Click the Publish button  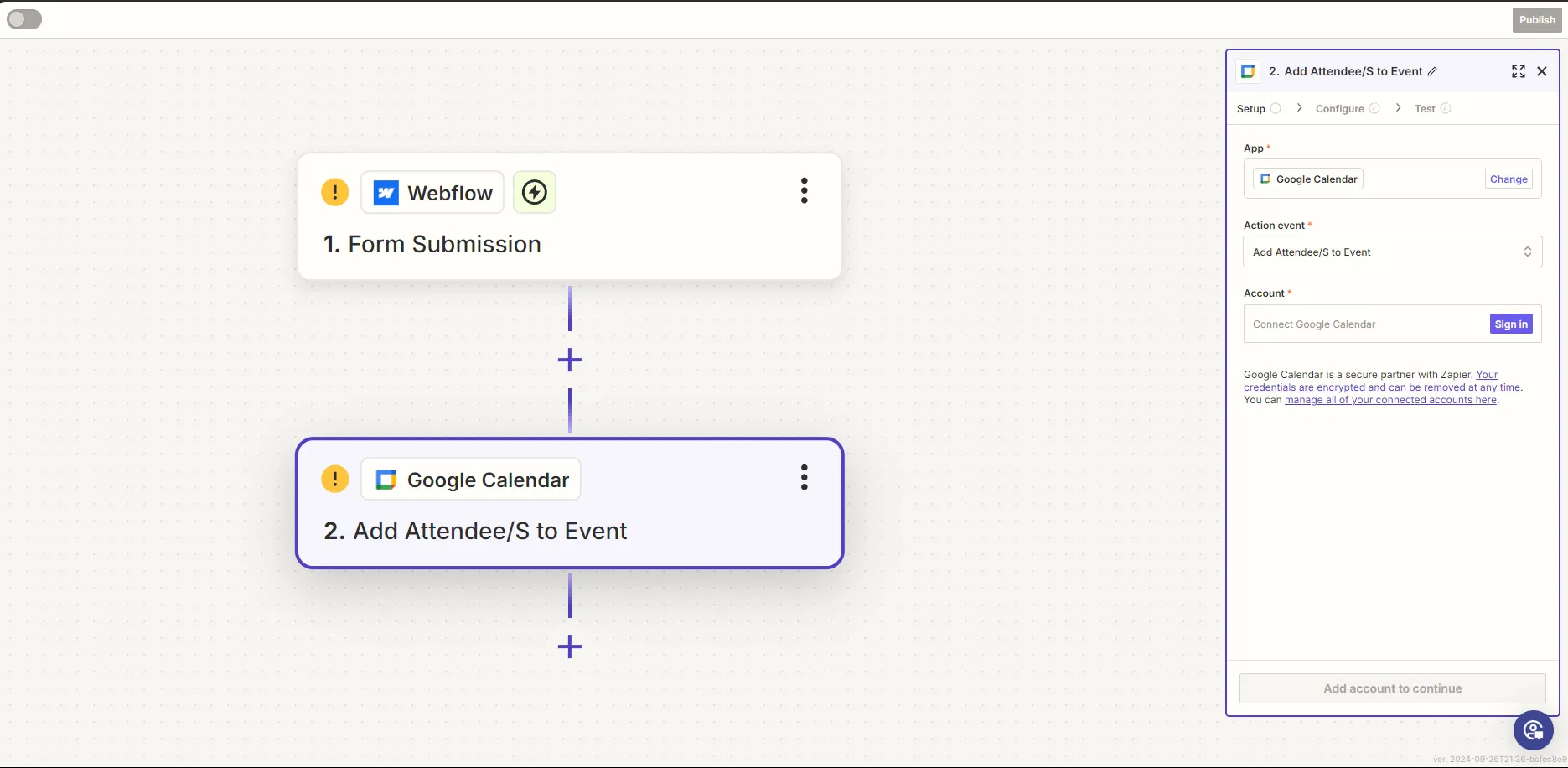[x=1537, y=20]
